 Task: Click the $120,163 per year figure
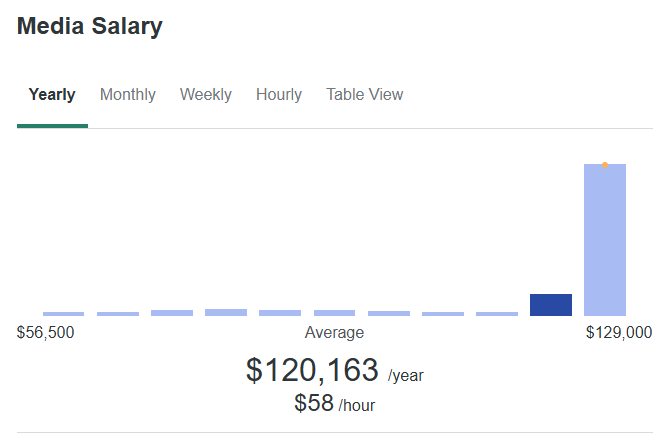[x=312, y=370]
